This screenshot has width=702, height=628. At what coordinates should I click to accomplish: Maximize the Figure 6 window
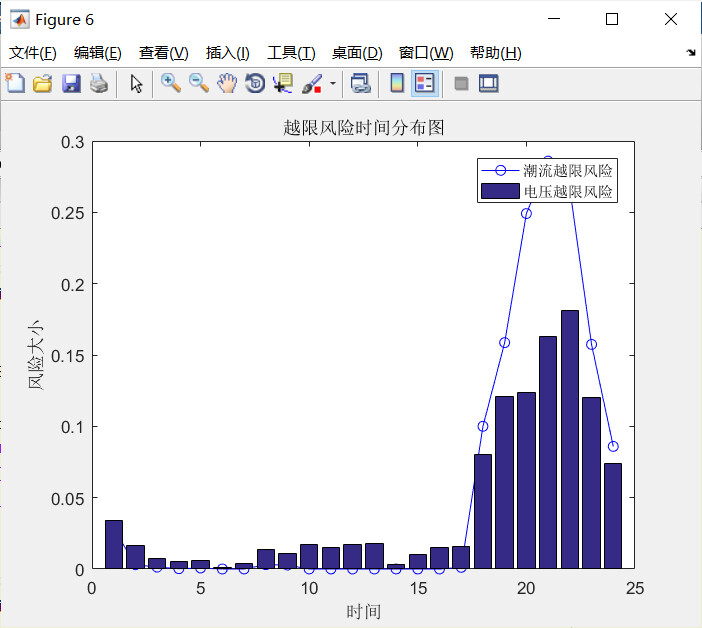[x=612, y=19]
